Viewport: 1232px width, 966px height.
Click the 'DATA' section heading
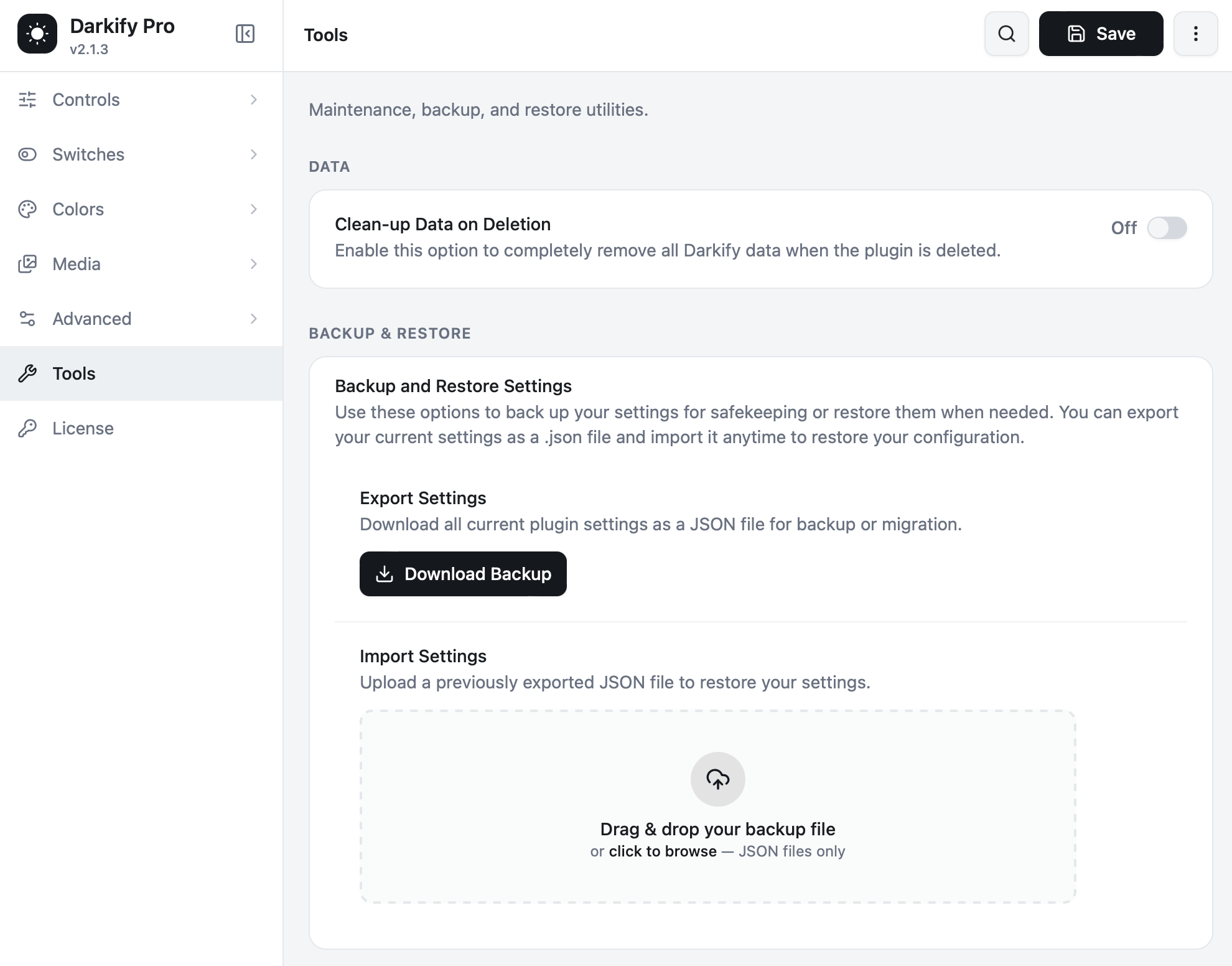click(330, 167)
